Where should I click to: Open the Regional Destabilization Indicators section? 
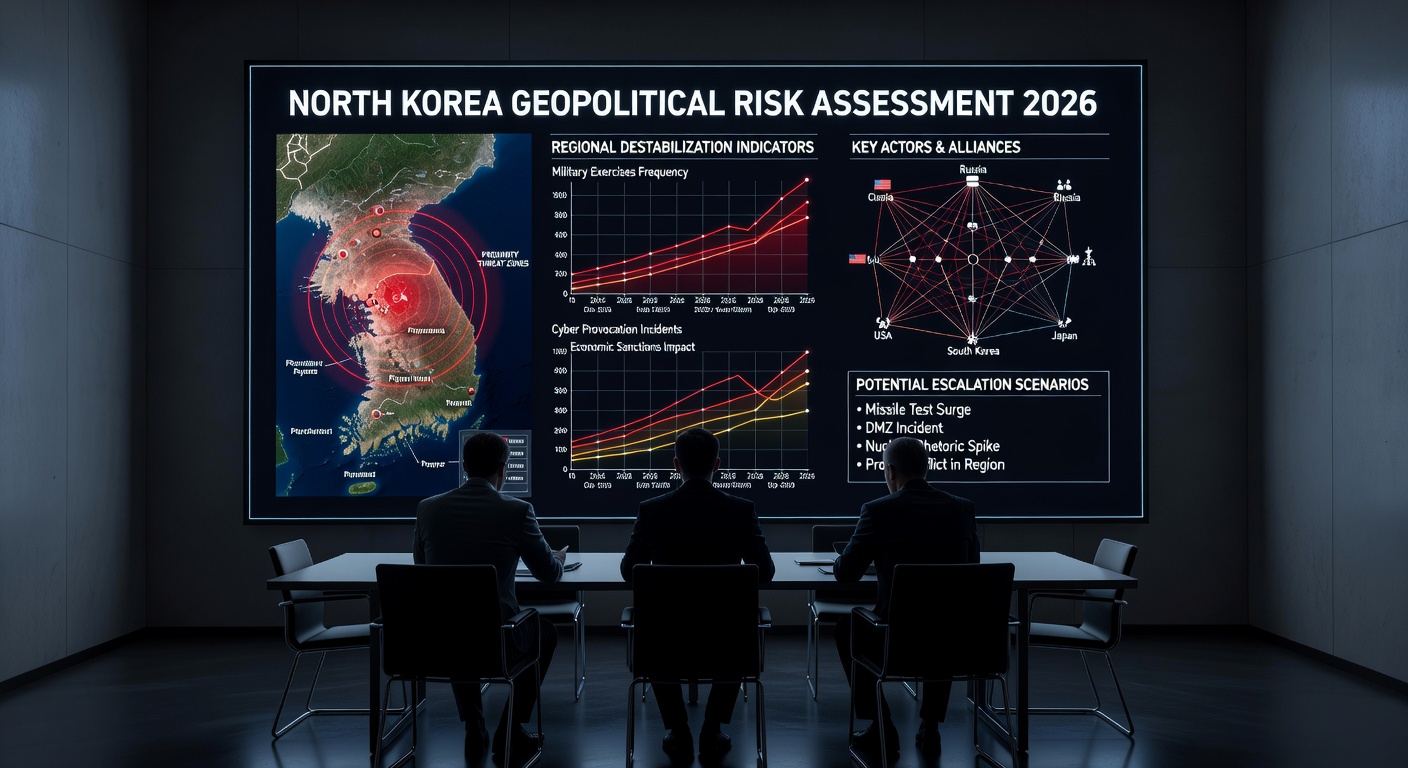pyautogui.click(x=683, y=147)
